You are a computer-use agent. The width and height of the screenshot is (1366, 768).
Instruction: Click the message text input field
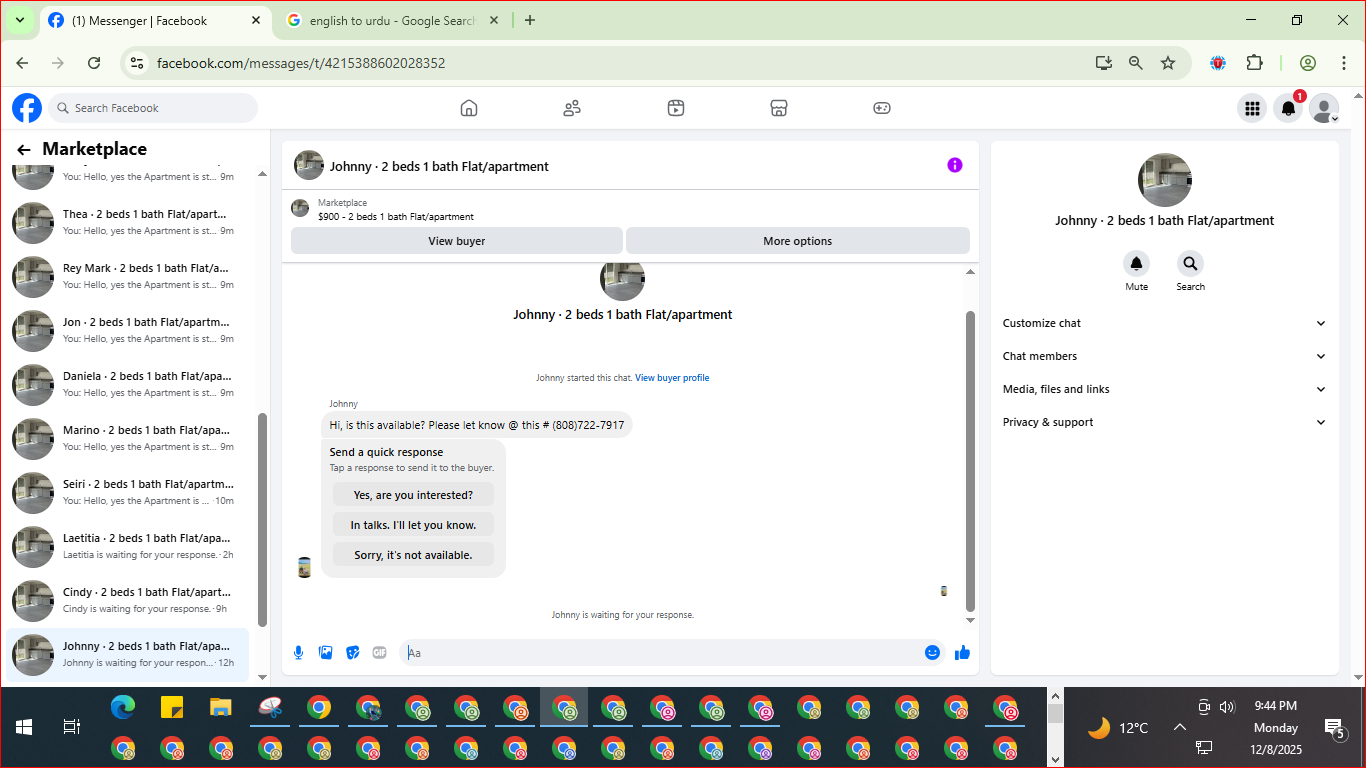tap(660, 653)
